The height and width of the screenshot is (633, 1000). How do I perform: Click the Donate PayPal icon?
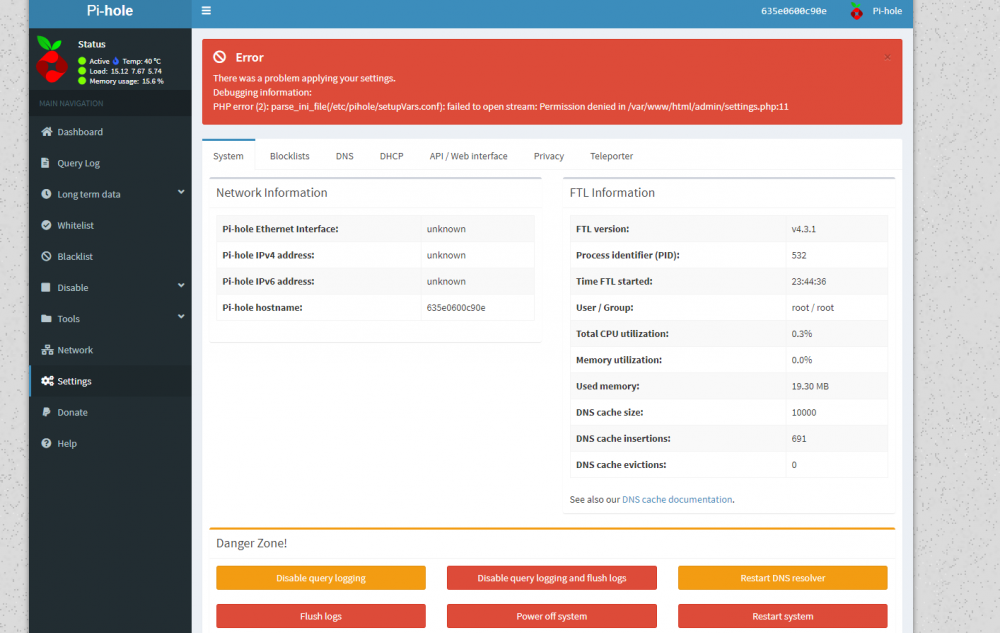click(46, 412)
